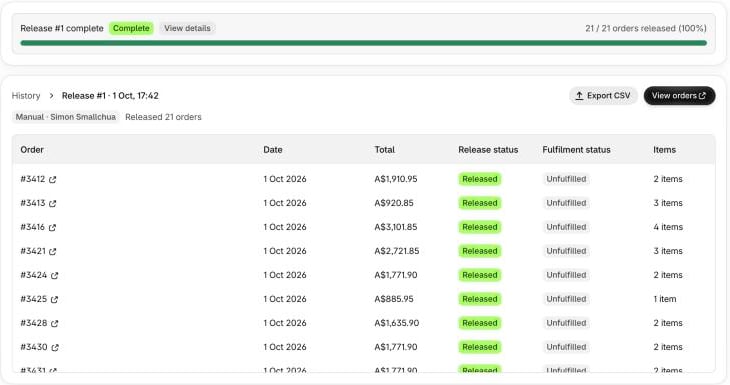Click Unfulfilled badge for order #3413
The image size is (730, 385).
point(566,203)
